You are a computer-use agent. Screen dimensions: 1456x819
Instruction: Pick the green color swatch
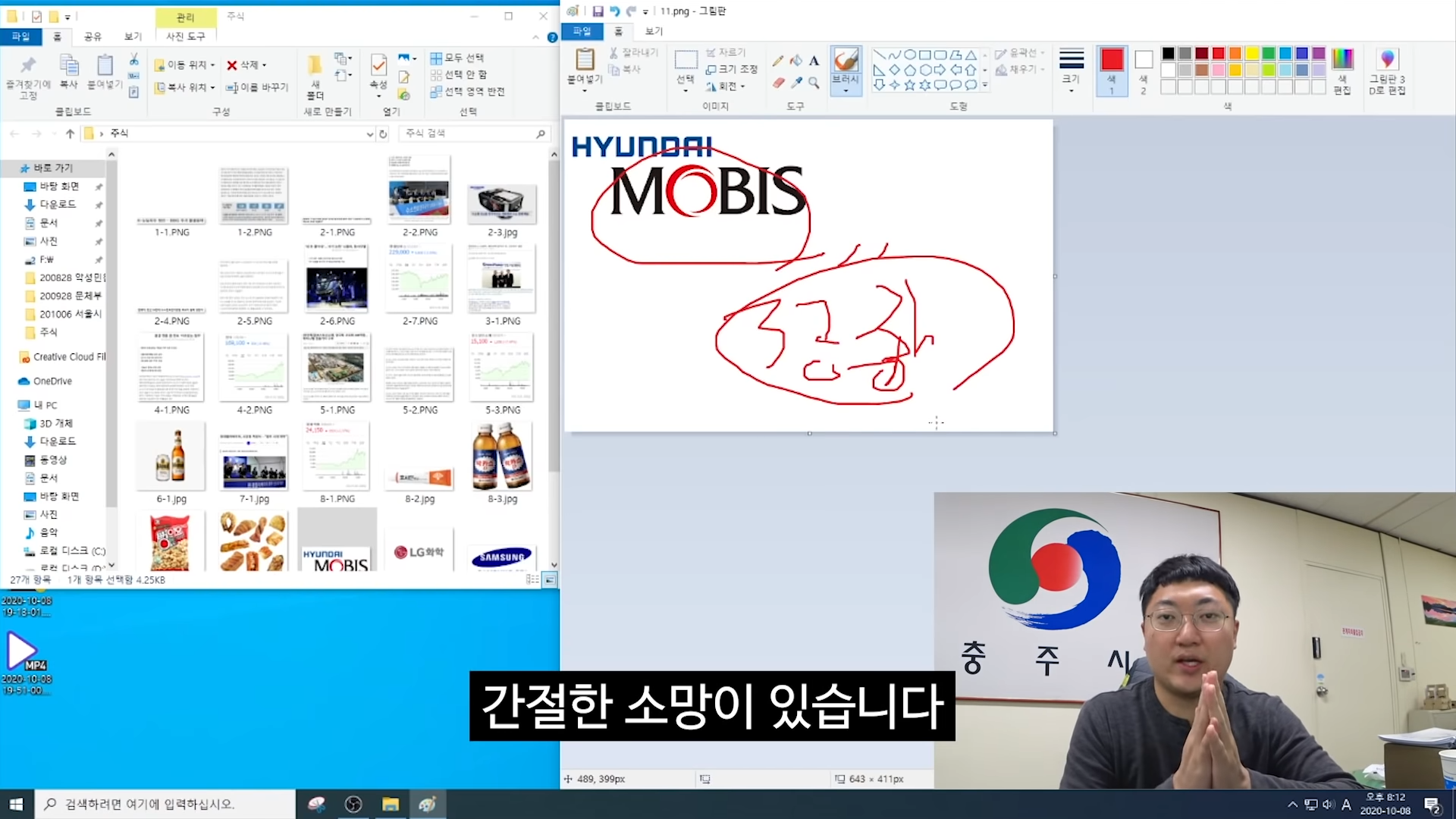[x=1269, y=53]
